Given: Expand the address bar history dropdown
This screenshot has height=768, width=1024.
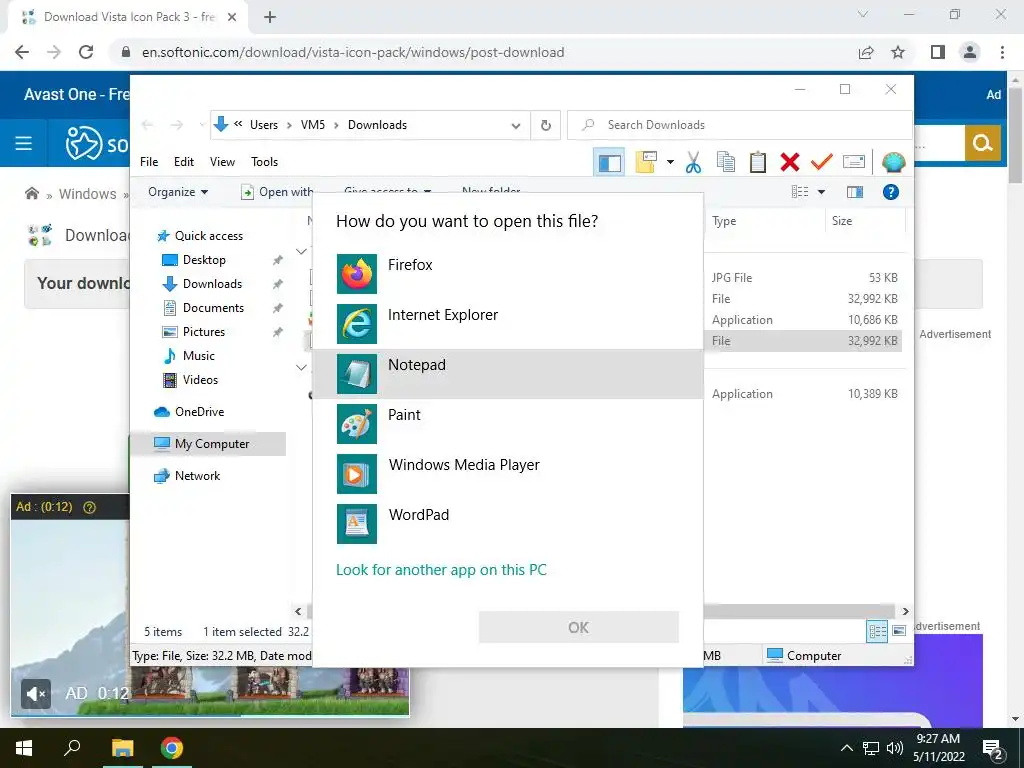Looking at the screenshot, I should 516,125.
